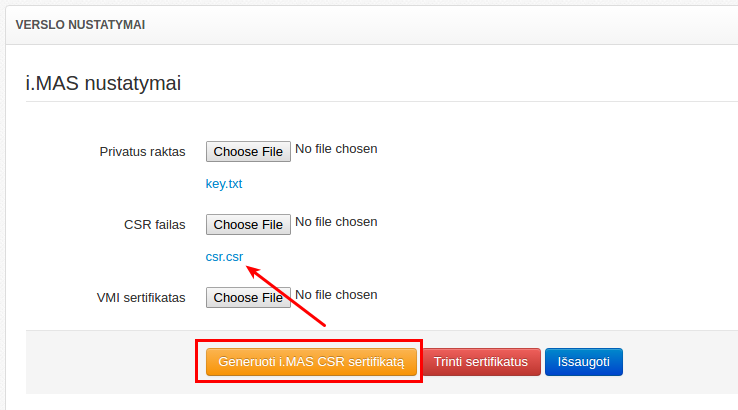Click the Privatus raktas field label
Image resolution: width=738 pixels, height=410 pixels.
point(142,152)
